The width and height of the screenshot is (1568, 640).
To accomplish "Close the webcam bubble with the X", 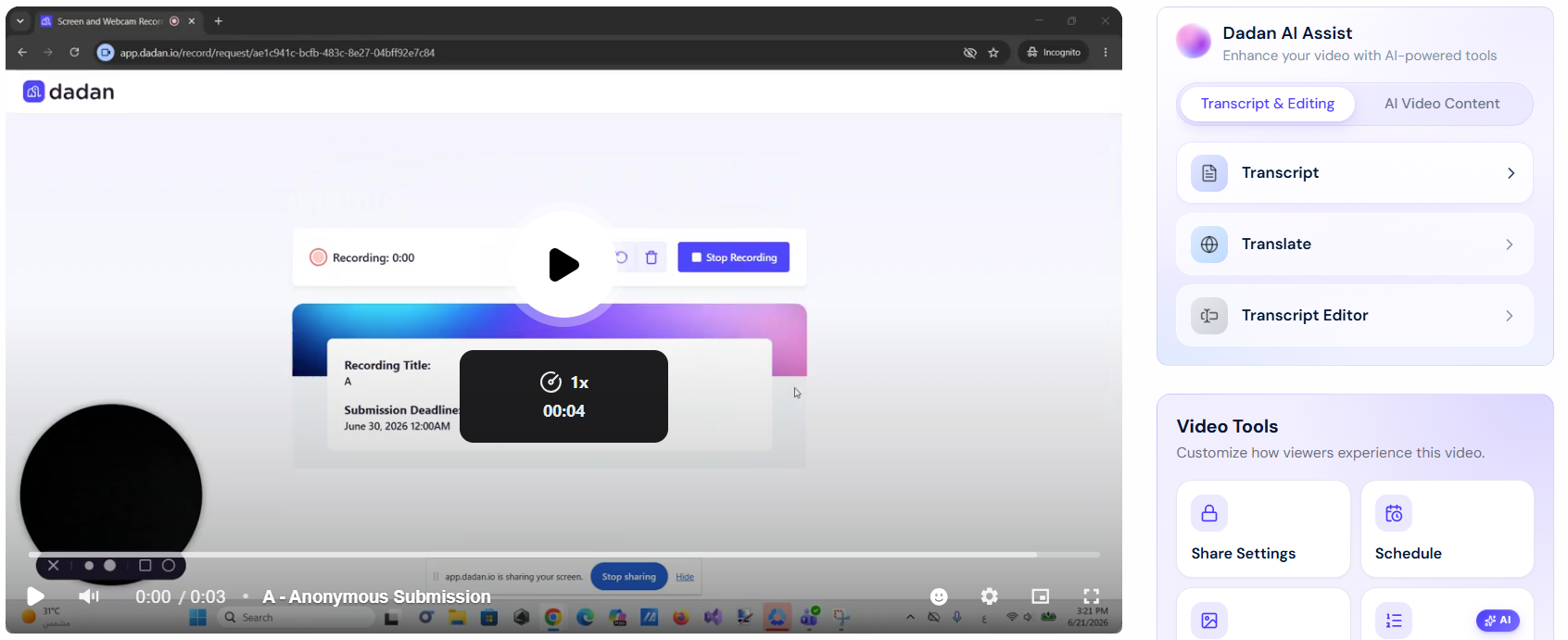I will tap(53, 565).
